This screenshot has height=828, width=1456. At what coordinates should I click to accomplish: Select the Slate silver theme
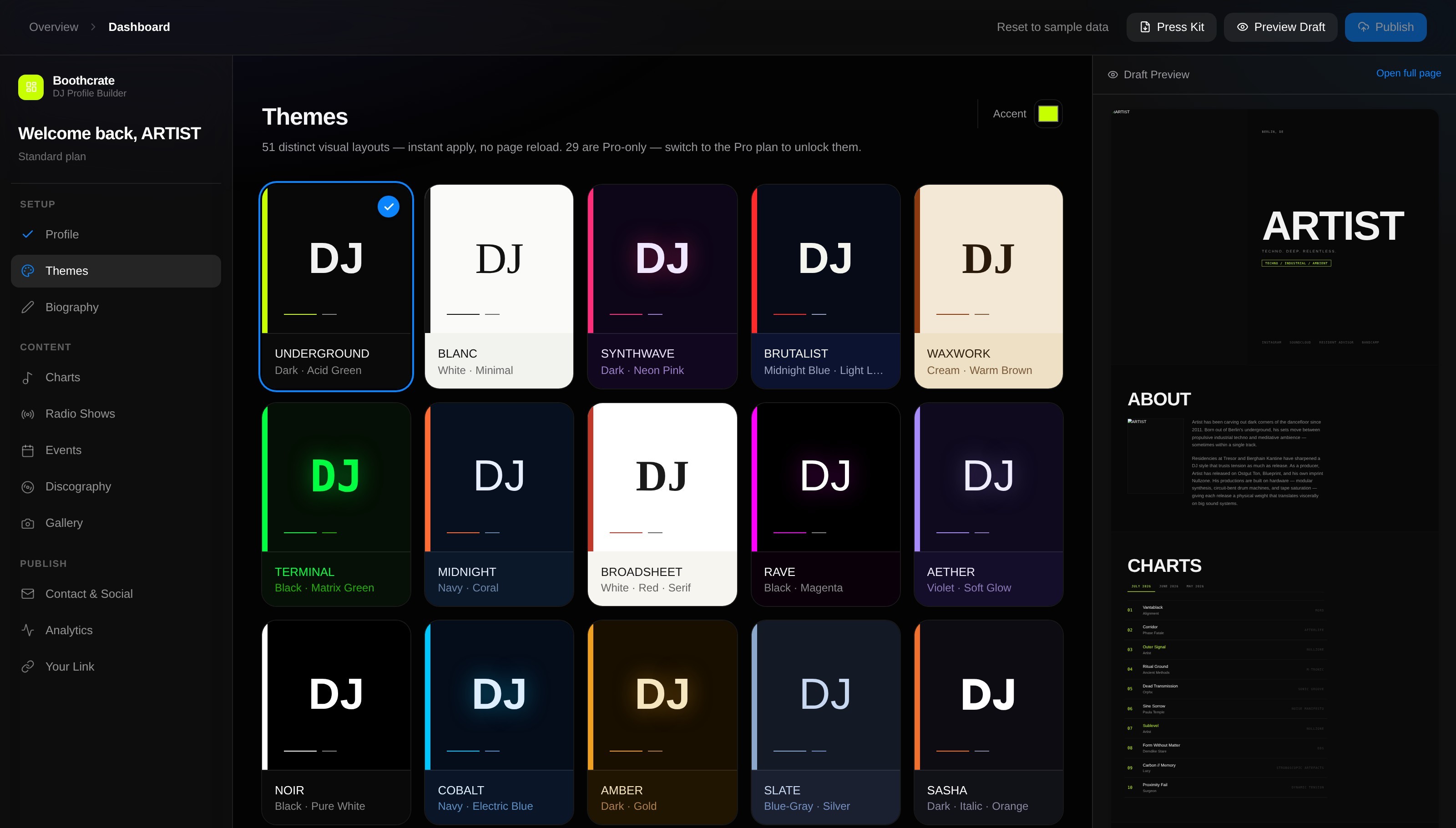(x=825, y=722)
